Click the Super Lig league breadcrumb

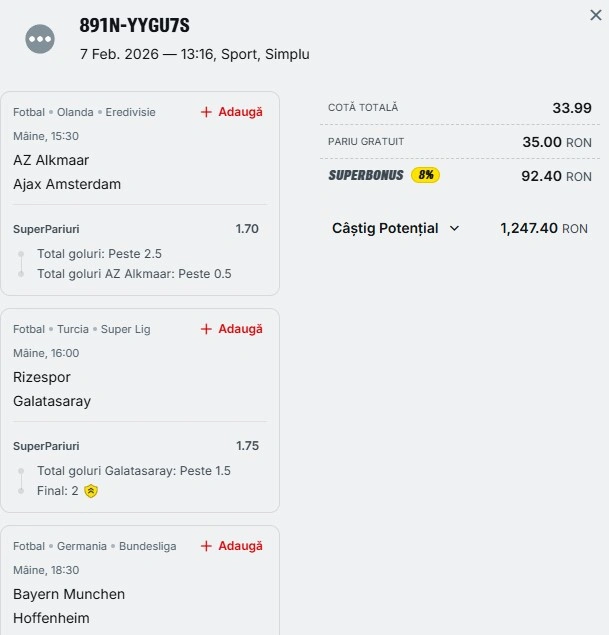tap(125, 329)
